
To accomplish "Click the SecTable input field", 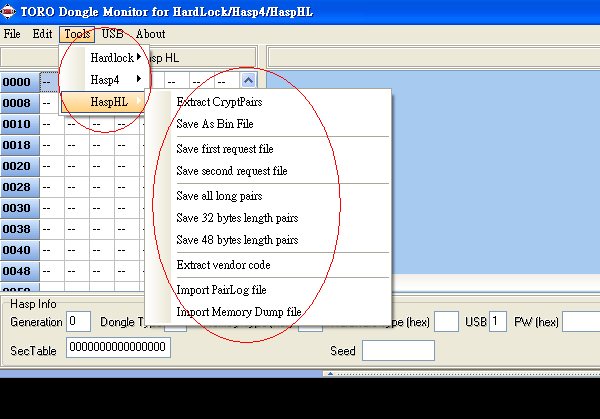I will point(118,347).
